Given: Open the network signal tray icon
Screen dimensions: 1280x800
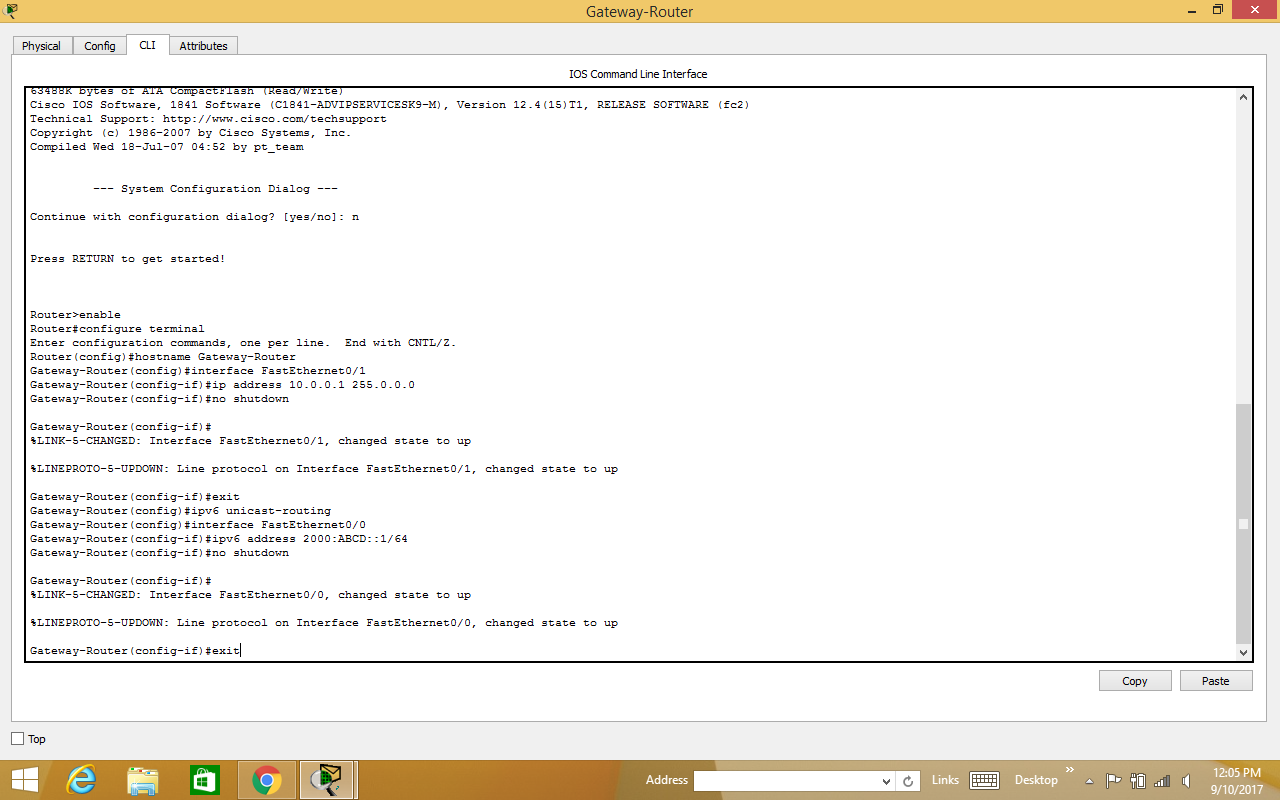Looking at the screenshot, I should click(x=1162, y=781).
